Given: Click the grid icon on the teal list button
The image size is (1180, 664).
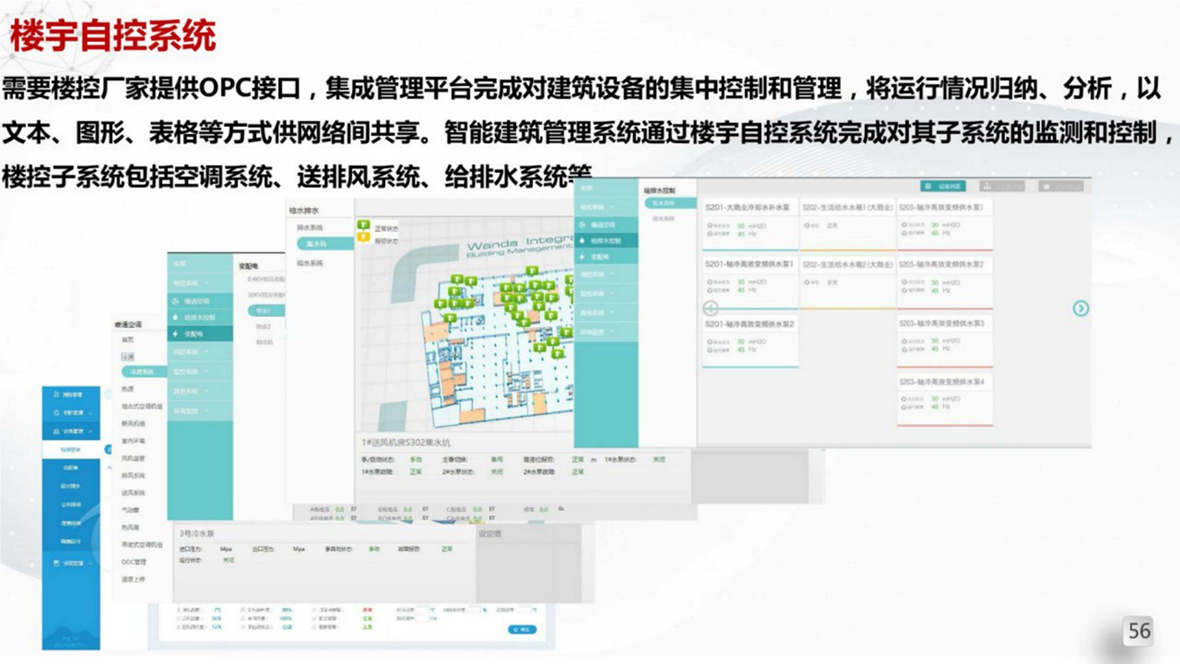Looking at the screenshot, I should [929, 187].
